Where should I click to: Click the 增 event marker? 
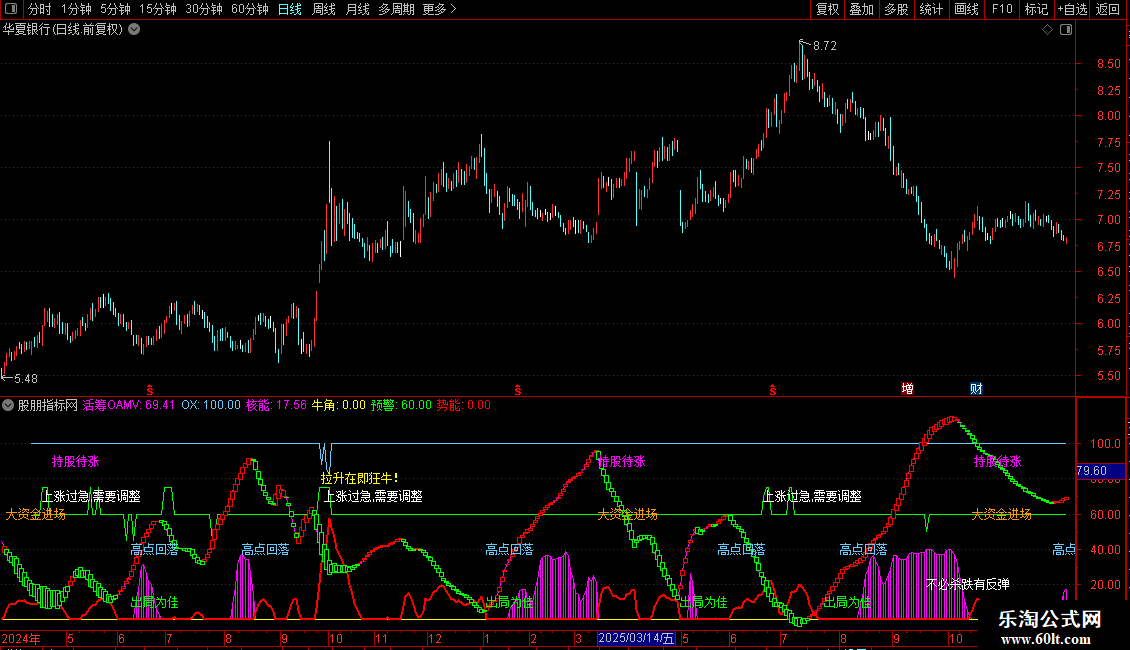point(907,388)
